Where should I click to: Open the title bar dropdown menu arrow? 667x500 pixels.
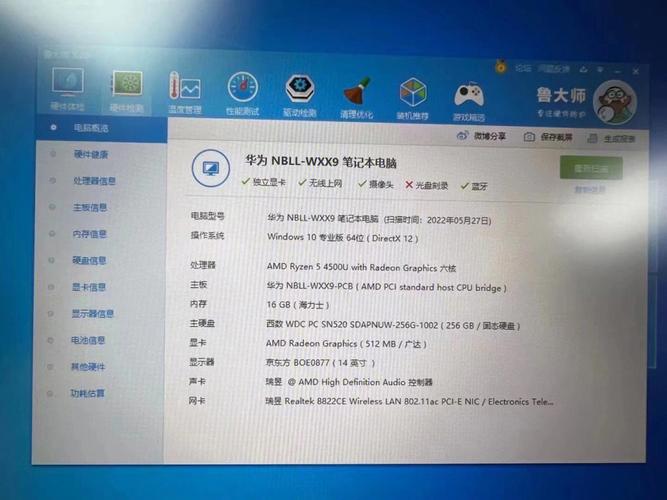click(600, 69)
